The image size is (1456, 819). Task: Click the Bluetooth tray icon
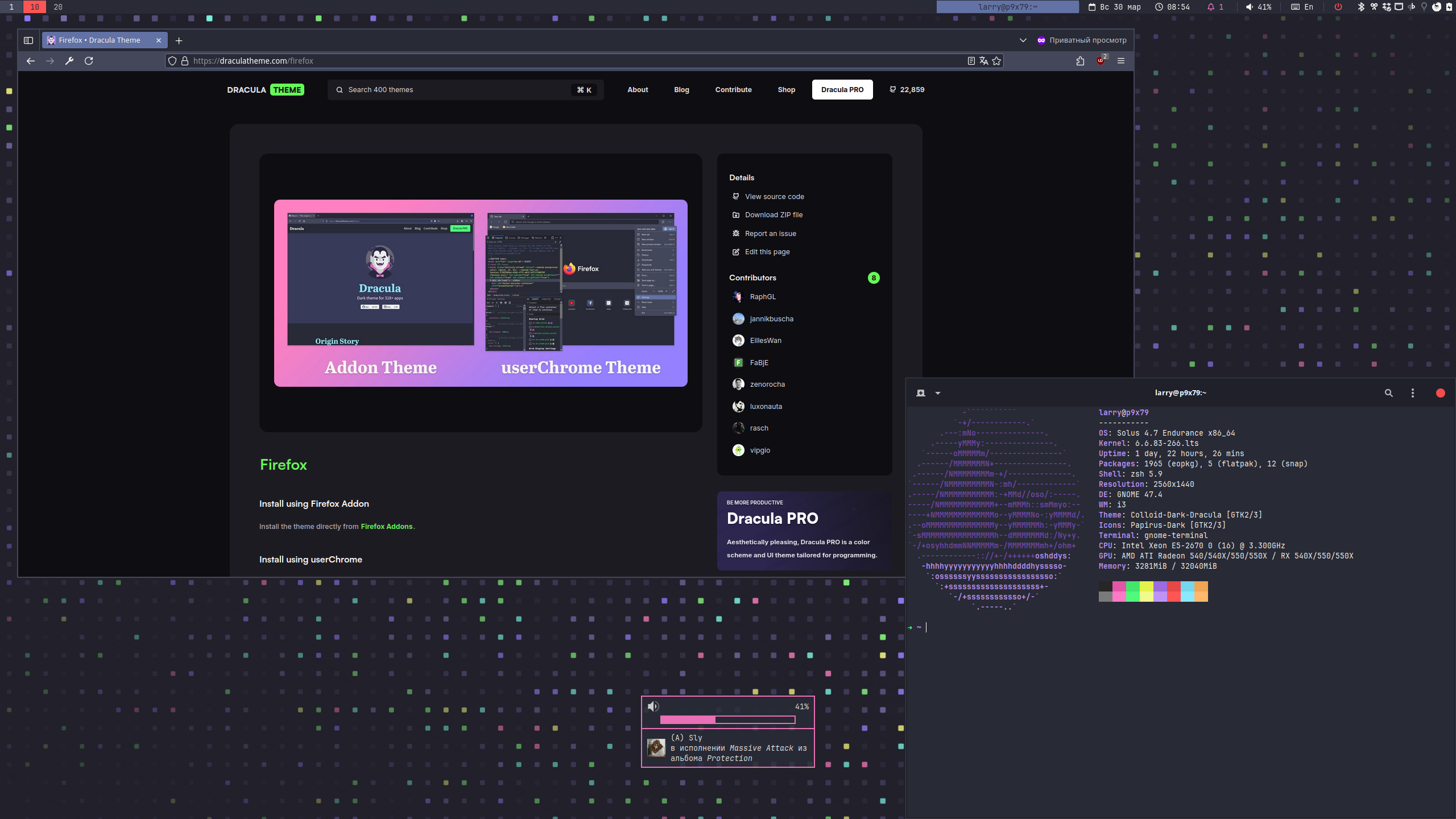point(1361,7)
